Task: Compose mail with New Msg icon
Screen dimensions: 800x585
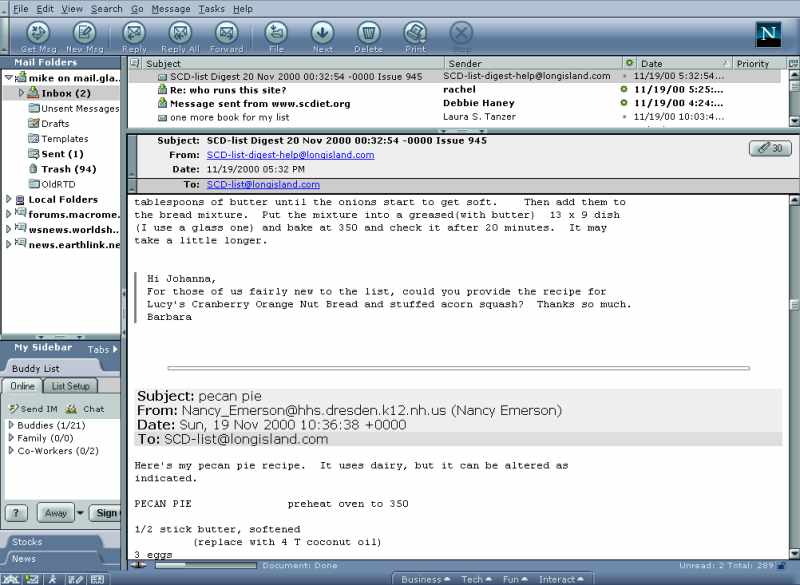Action: tap(85, 37)
